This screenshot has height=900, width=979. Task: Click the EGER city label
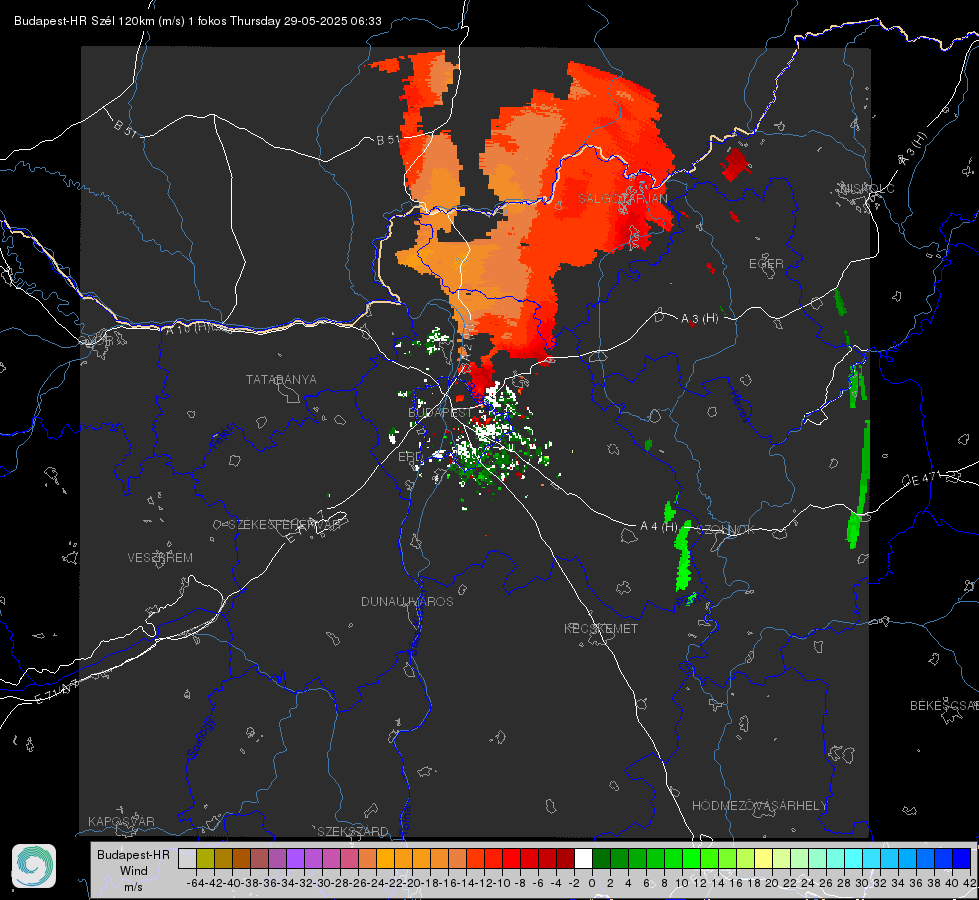pos(766,264)
